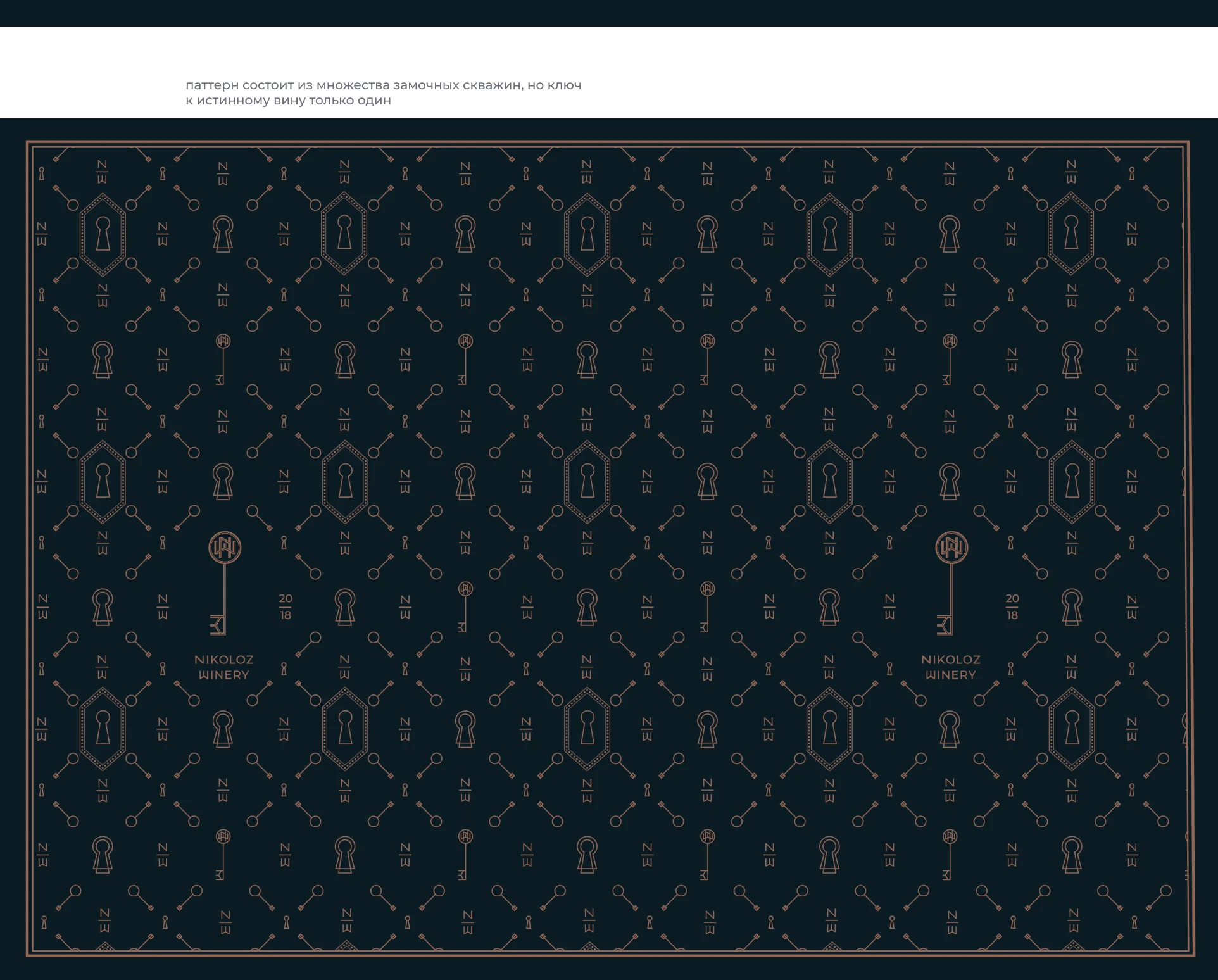Click the first blurred gray text line

click(382, 86)
